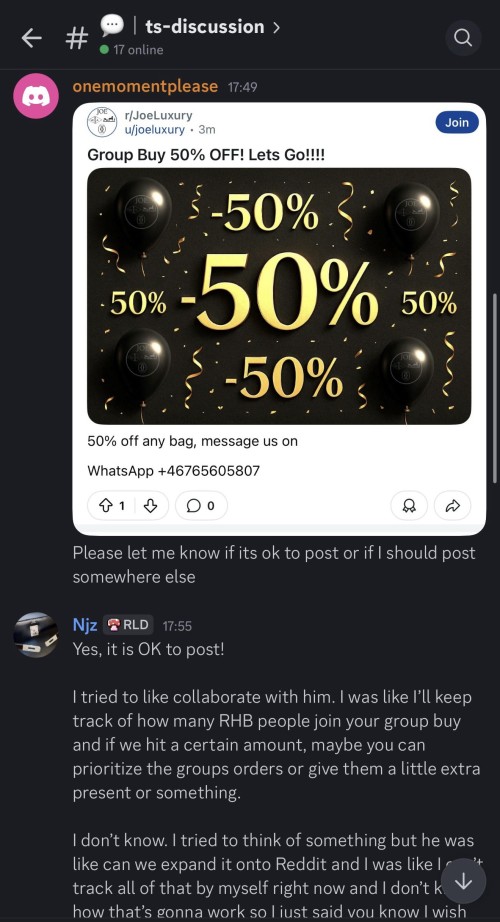Tap the RLD role tag beside Njz
This screenshot has height=922, width=500.
point(128,625)
